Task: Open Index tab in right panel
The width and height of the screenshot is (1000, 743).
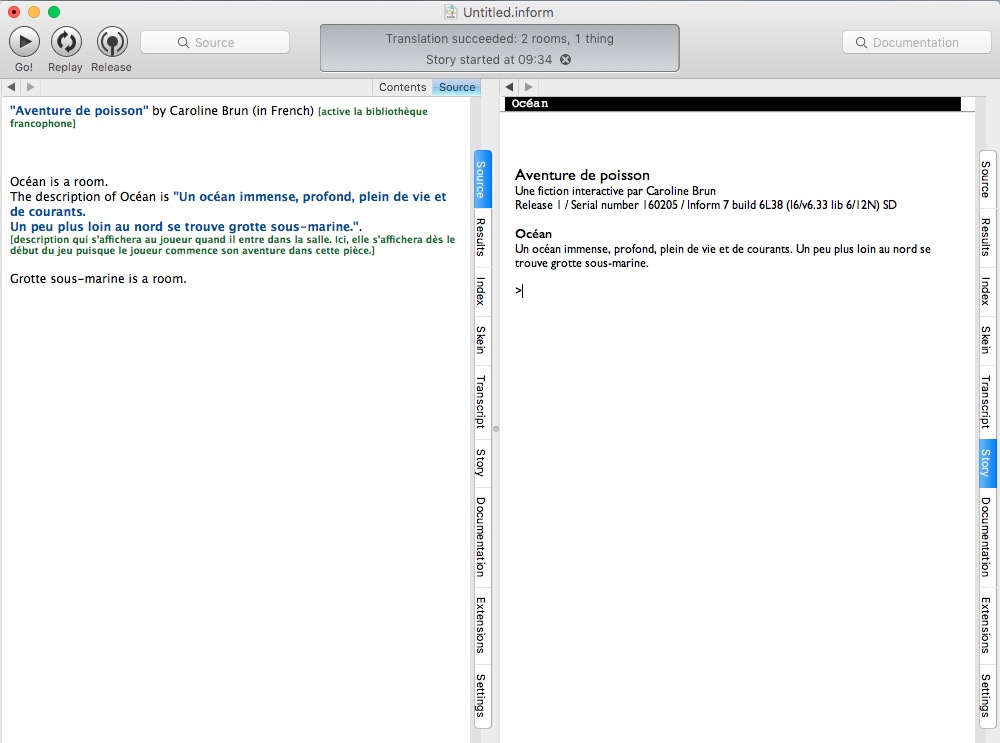Action: coord(986,291)
